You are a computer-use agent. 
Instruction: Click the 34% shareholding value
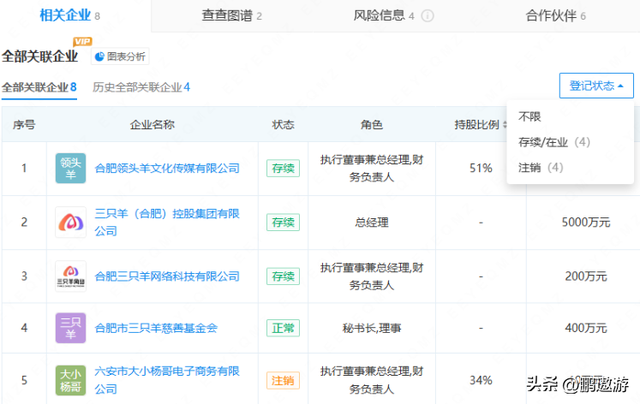pos(481,380)
